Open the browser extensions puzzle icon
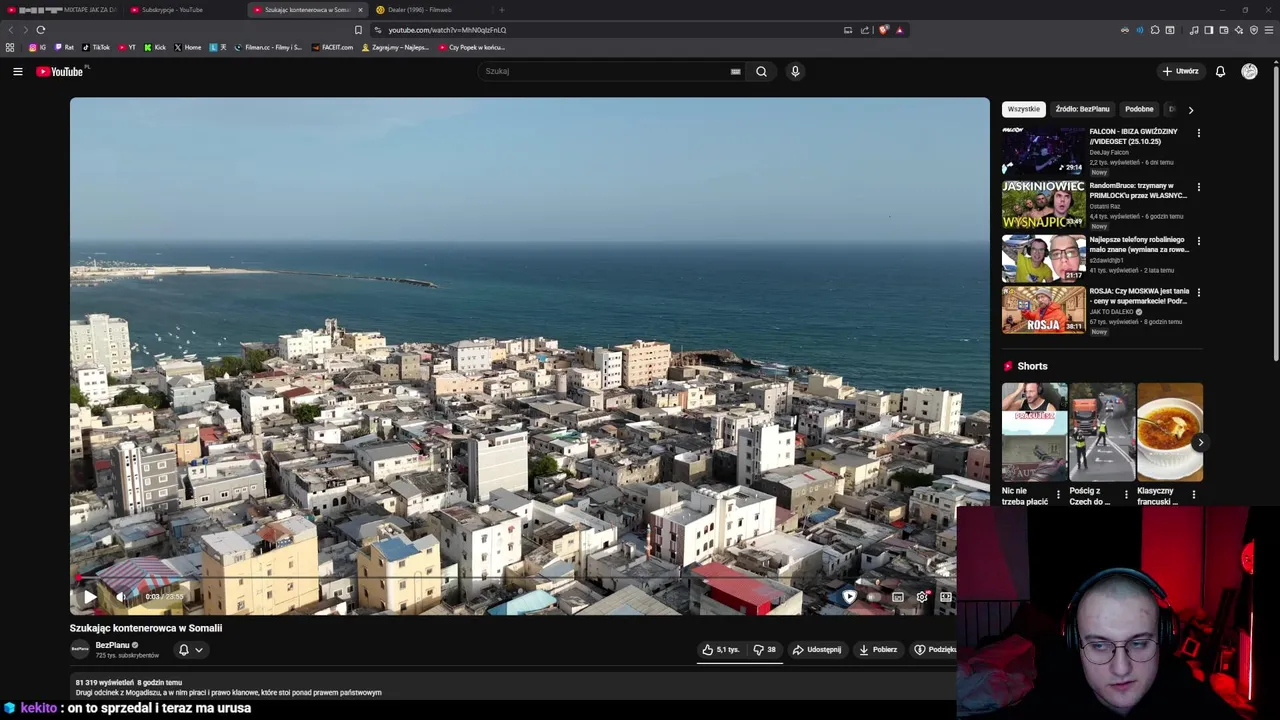The image size is (1280, 720). click(x=1155, y=30)
